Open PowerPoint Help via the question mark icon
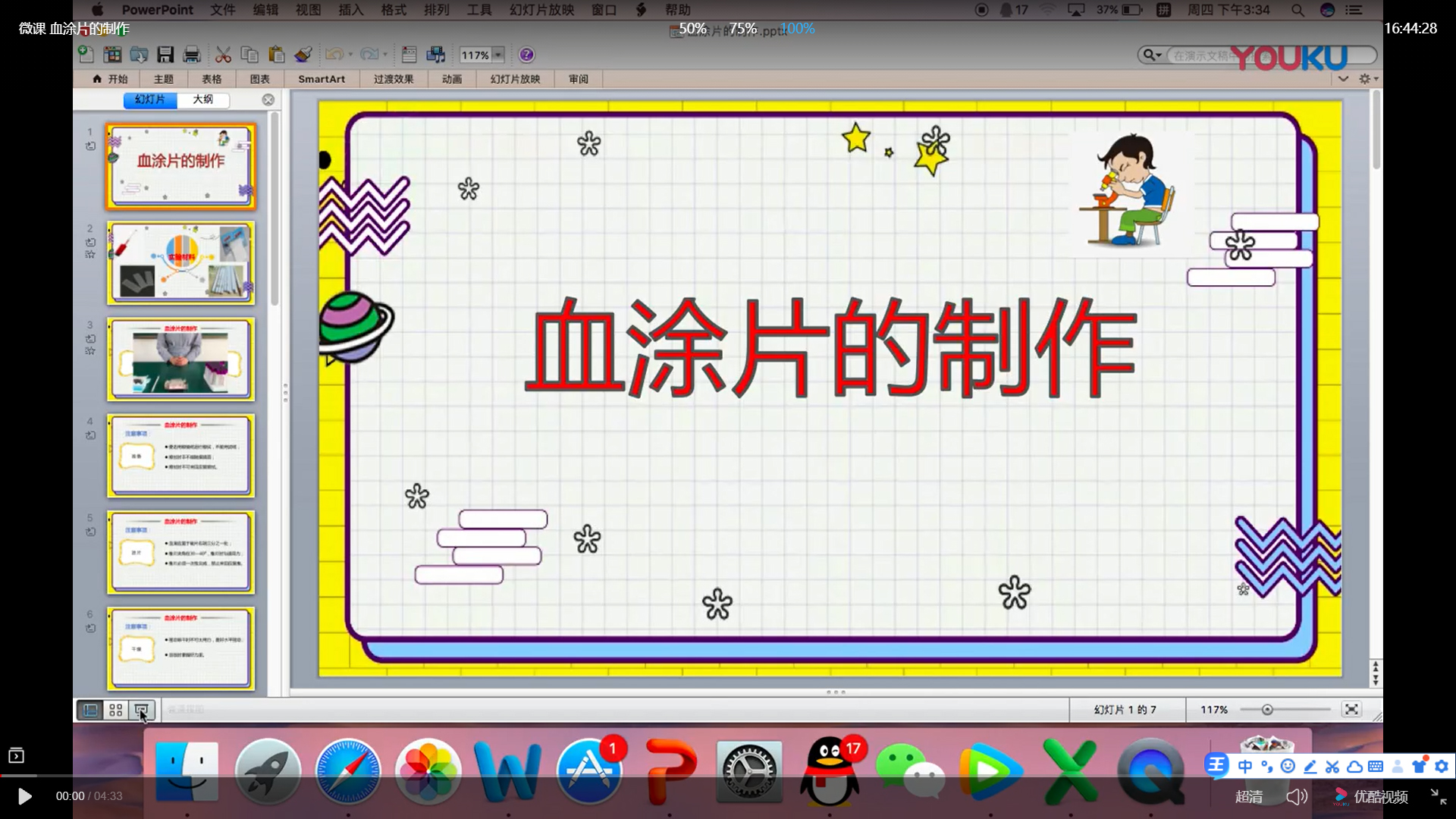This screenshot has height=819, width=1456. click(x=526, y=54)
